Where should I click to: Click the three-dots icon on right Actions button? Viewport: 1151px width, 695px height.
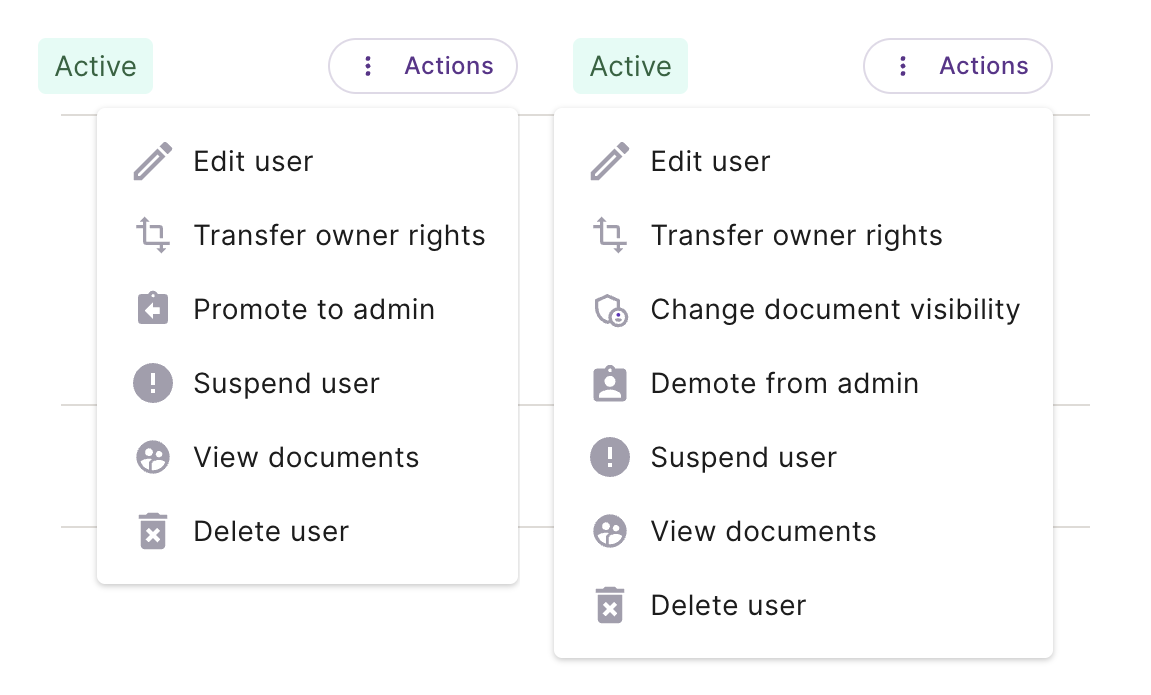(903, 66)
